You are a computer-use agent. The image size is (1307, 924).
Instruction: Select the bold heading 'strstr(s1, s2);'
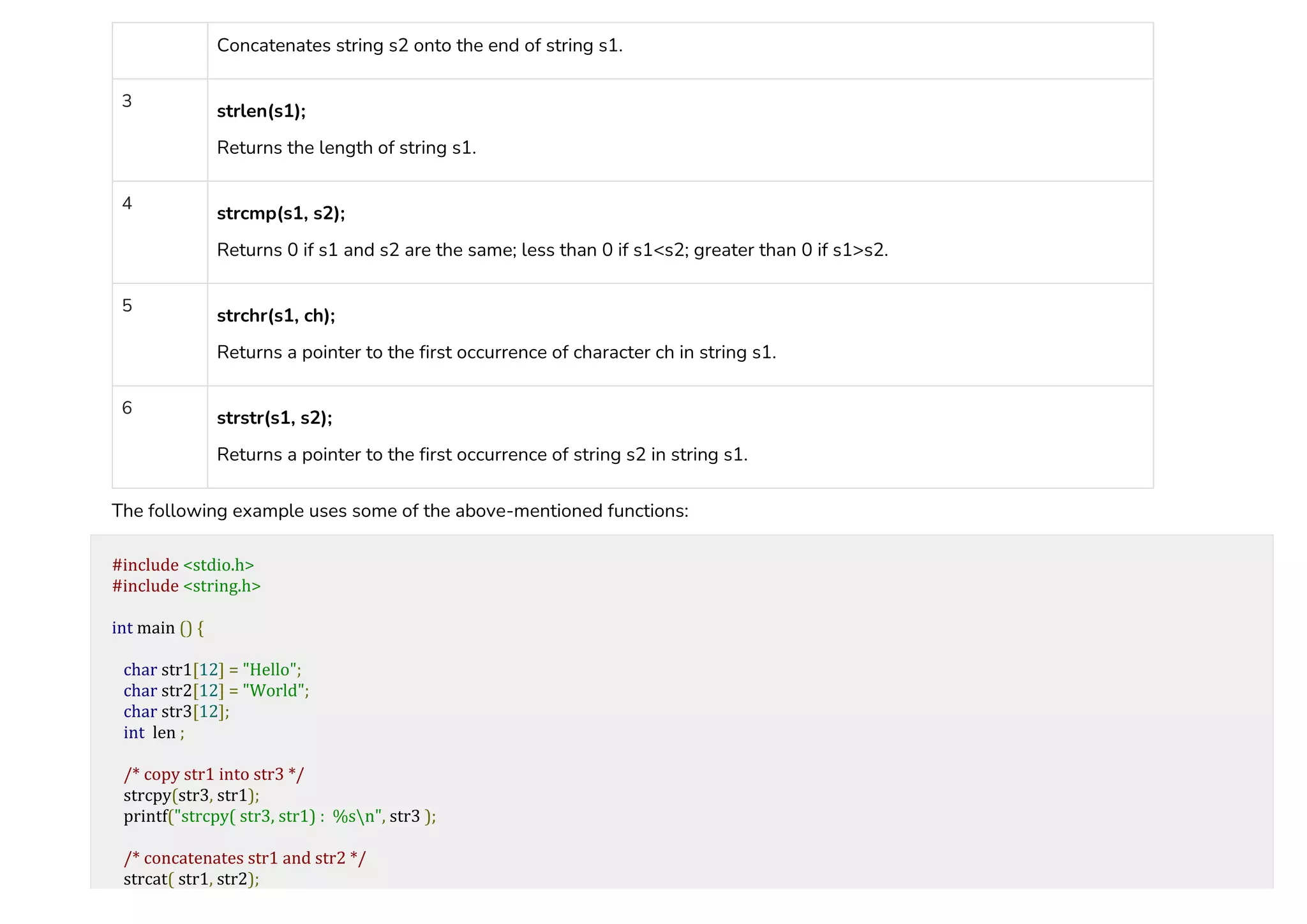tap(274, 418)
